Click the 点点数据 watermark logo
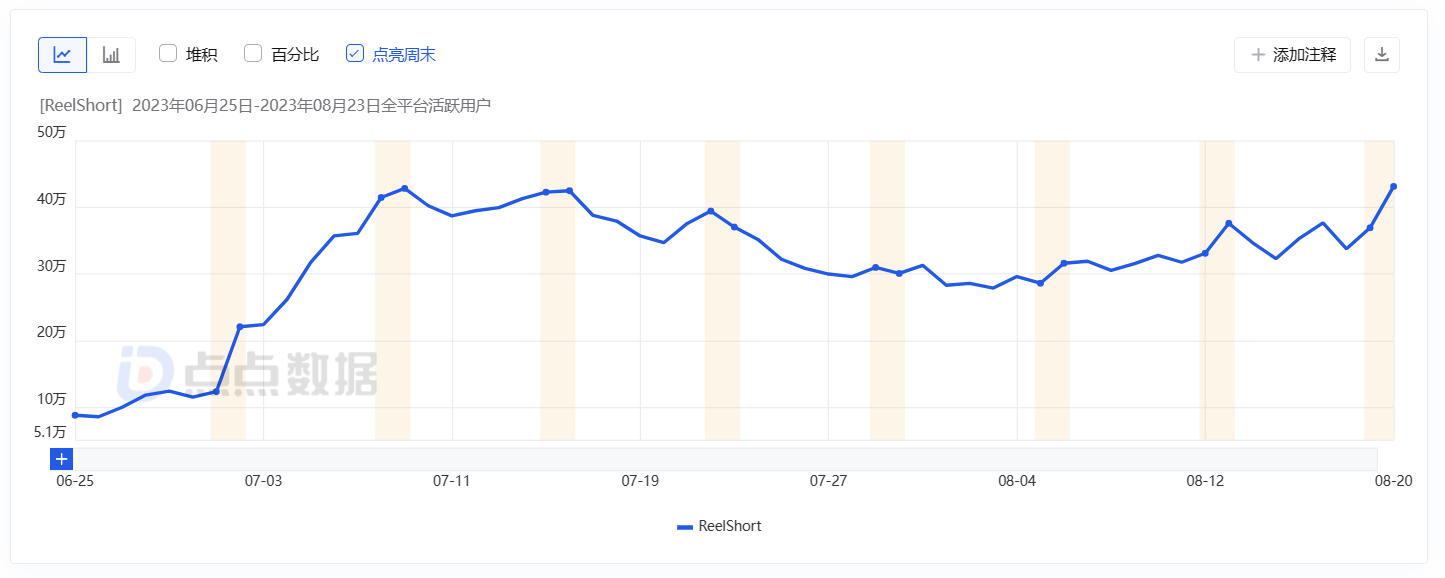Screen dimensions: 1445x578 (248, 373)
